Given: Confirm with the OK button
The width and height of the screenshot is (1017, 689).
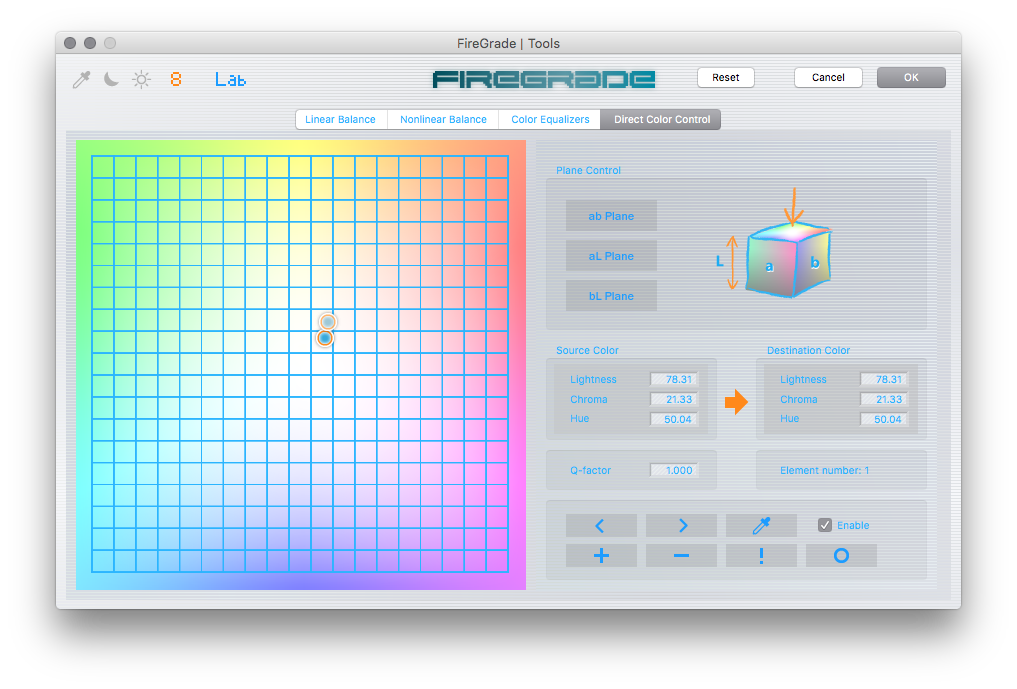Looking at the screenshot, I should (911, 77).
